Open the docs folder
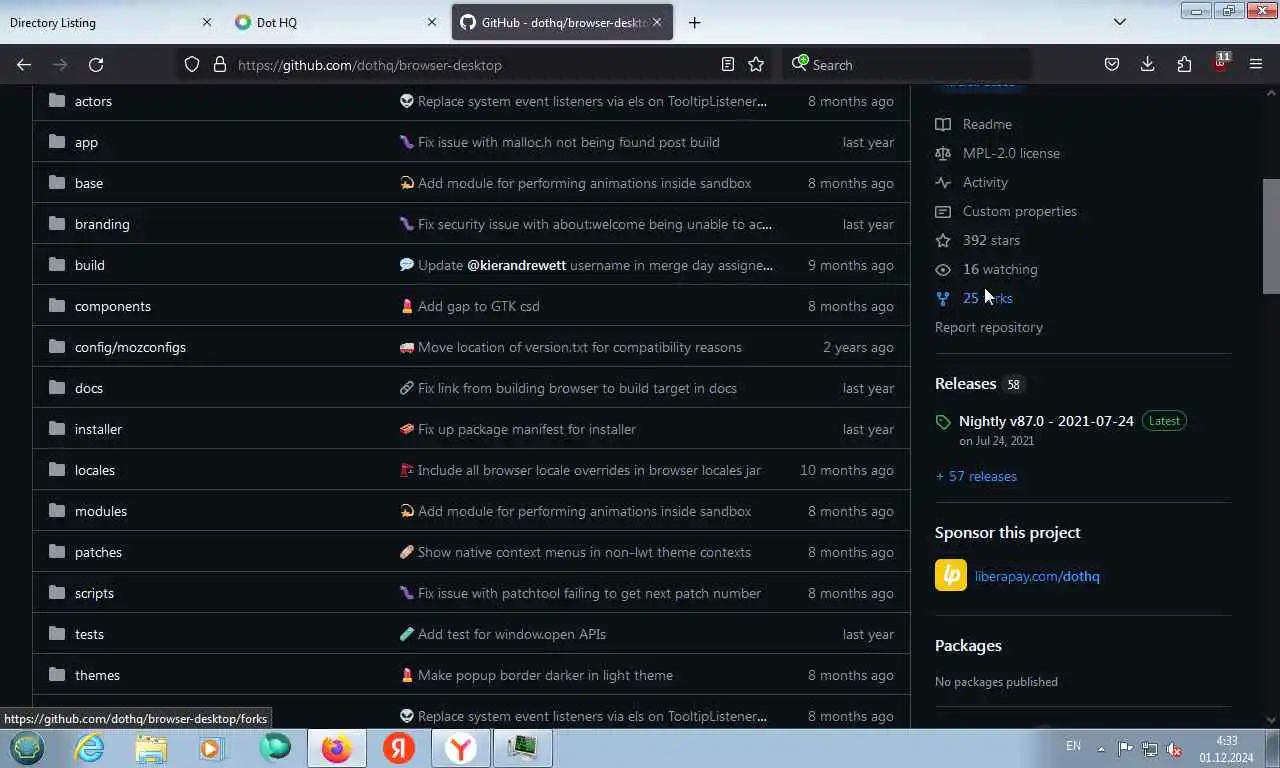 tap(89, 388)
